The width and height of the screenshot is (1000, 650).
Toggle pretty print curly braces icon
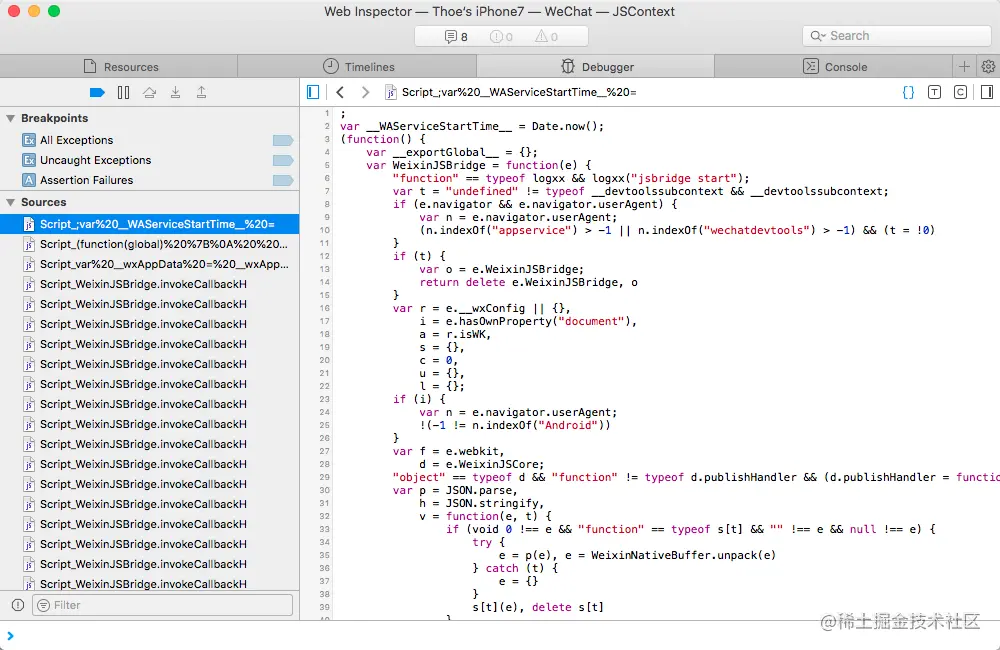(x=908, y=92)
